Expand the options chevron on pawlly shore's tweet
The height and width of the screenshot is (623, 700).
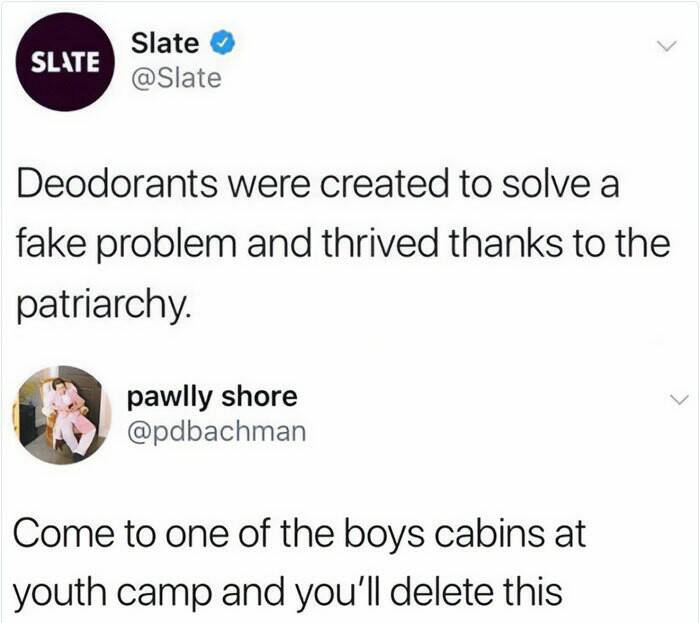click(x=679, y=399)
